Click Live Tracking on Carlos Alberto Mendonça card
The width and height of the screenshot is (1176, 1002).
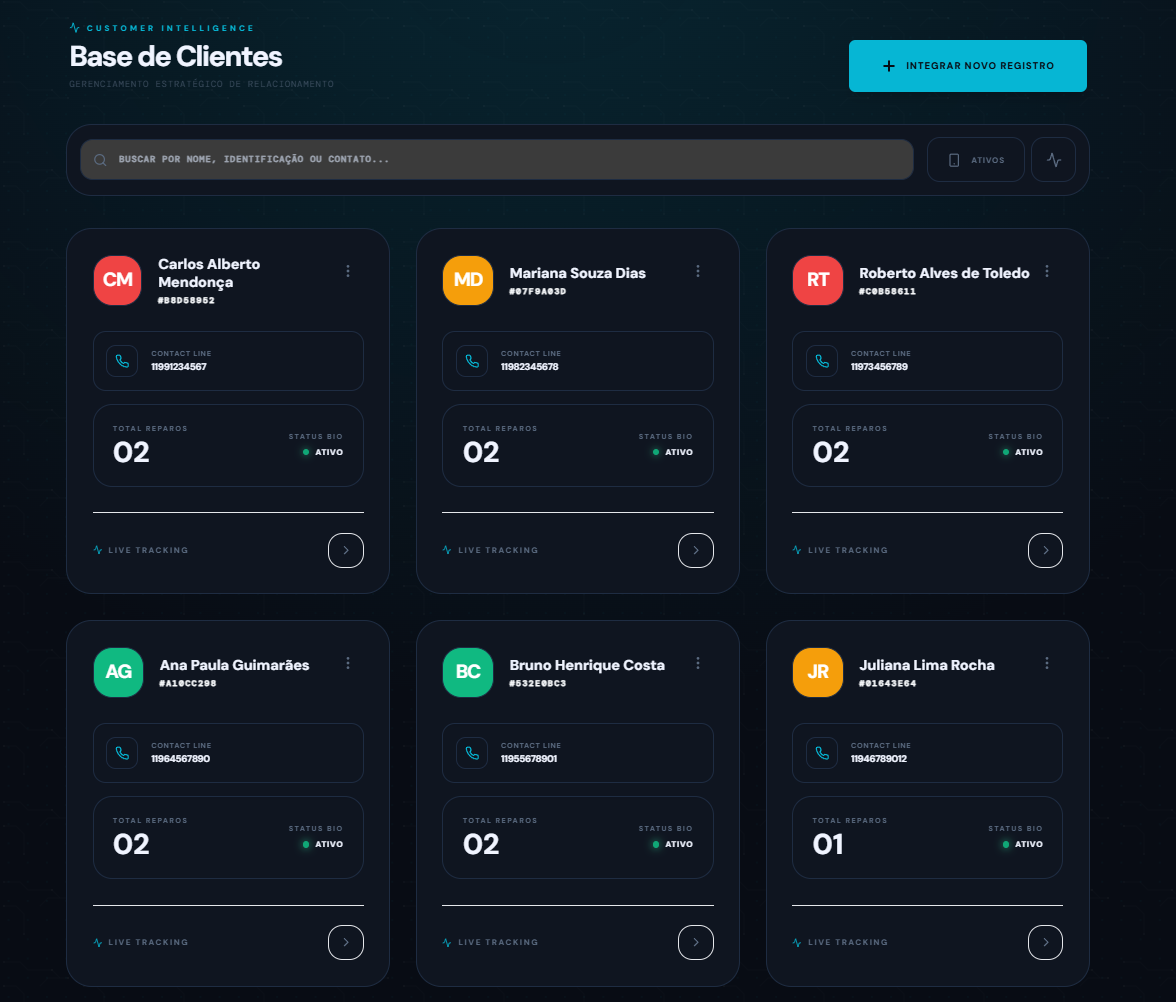(141, 550)
